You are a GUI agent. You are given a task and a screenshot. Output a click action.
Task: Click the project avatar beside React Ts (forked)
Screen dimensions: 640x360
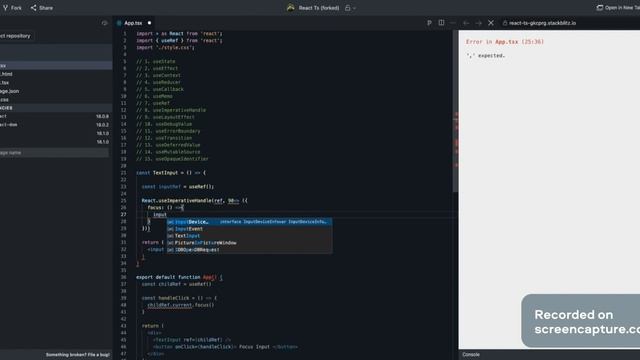coord(291,8)
